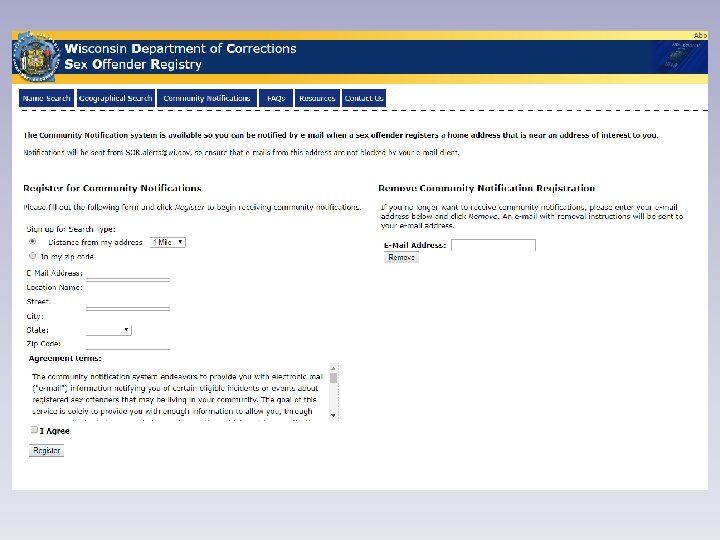
Task: Click the Remove button
Action: 401,257
